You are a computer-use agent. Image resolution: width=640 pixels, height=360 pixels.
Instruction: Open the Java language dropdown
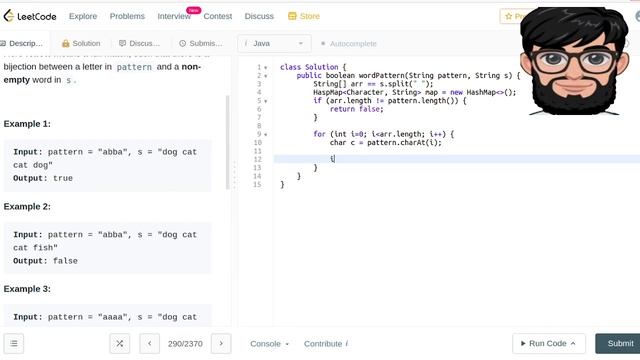(x=274, y=43)
